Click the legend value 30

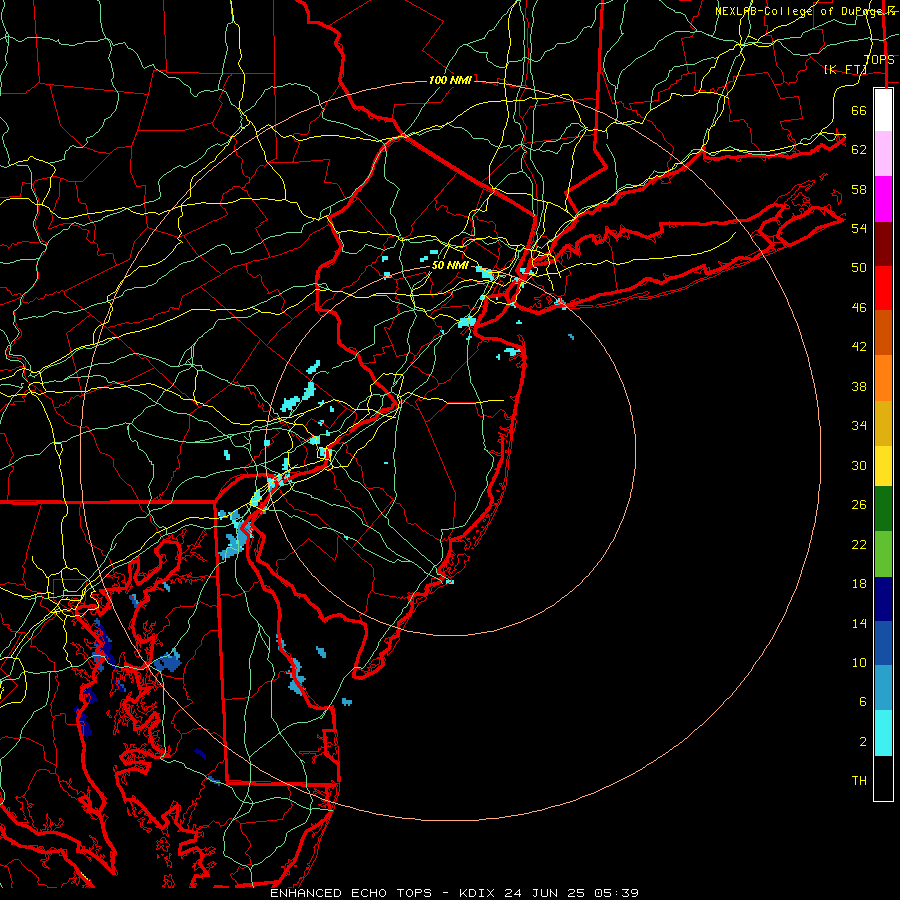pyautogui.click(x=859, y=465)
